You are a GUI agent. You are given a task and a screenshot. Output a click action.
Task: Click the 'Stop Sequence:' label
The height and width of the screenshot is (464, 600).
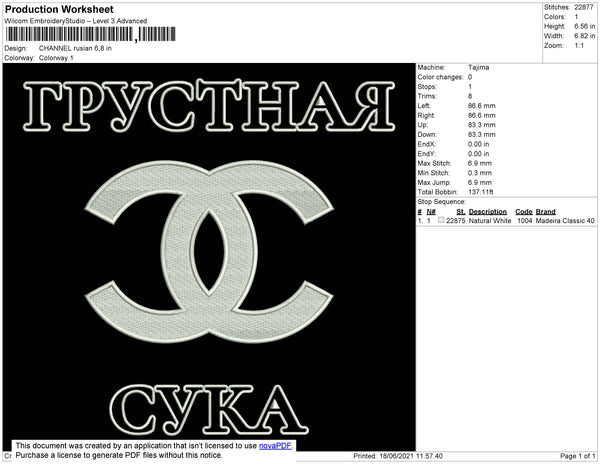[x=442, y=202]
